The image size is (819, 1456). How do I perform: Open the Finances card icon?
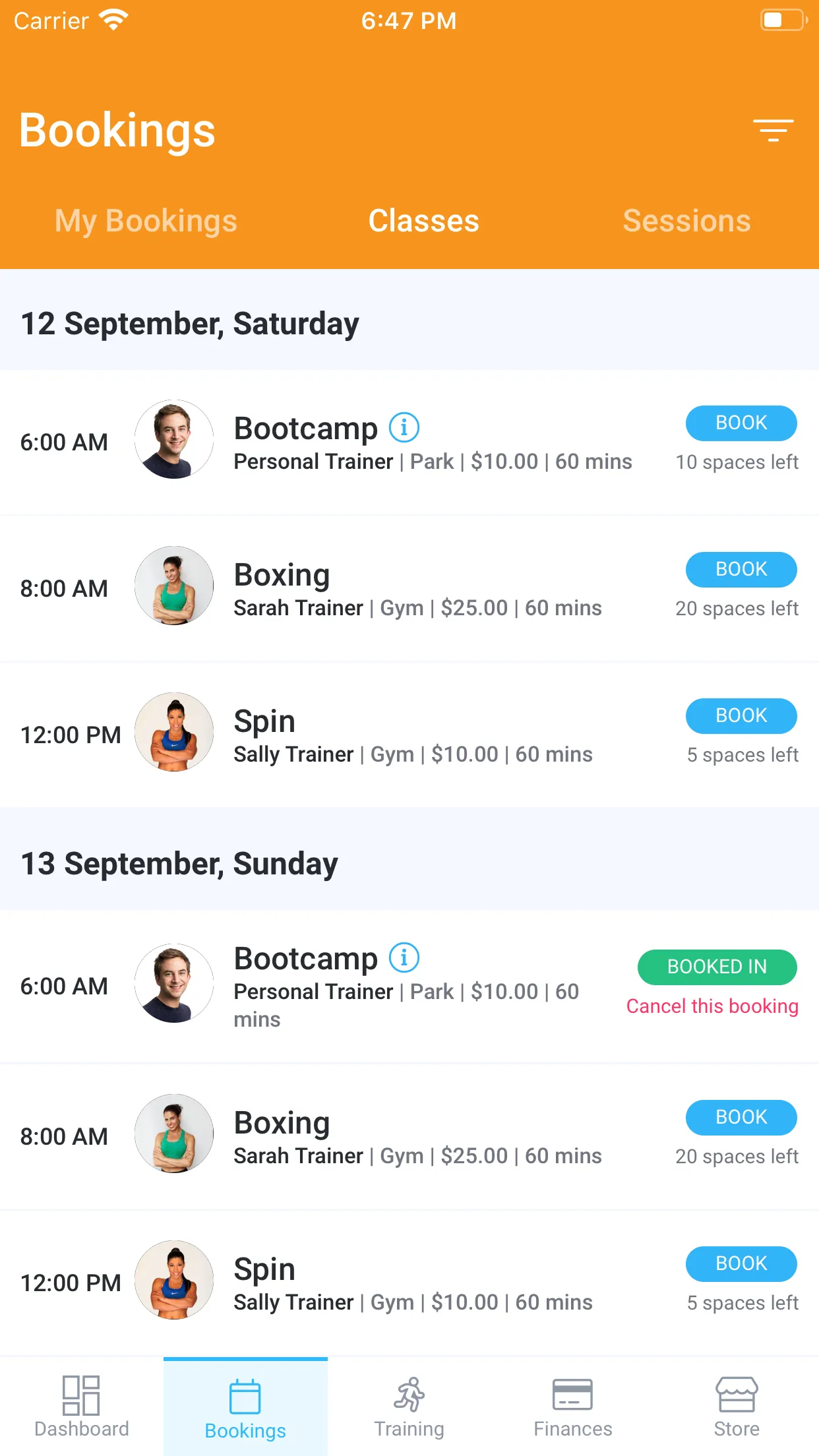[x=572, y=1395]
